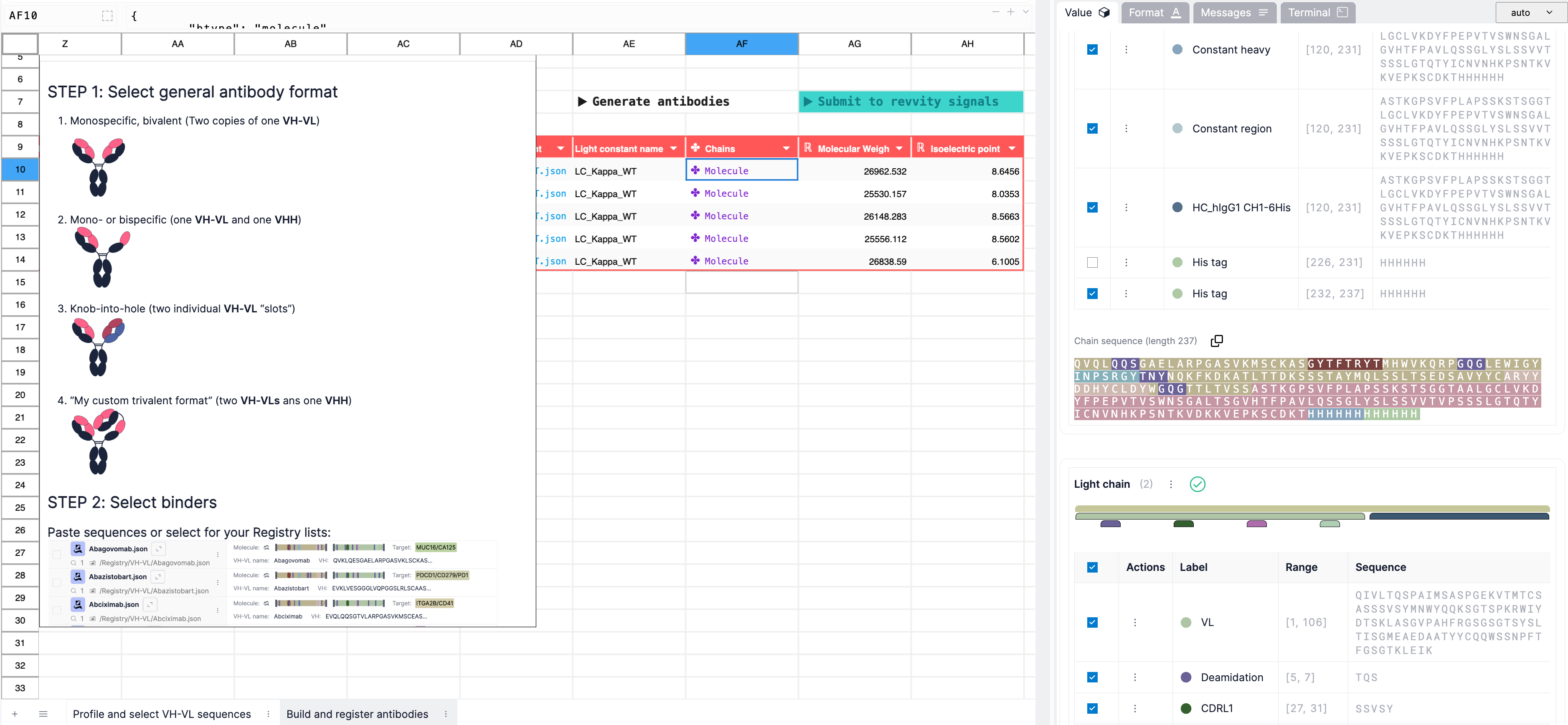
Task: Open the Light chain three-dot menu
Action: [1170, 484]
